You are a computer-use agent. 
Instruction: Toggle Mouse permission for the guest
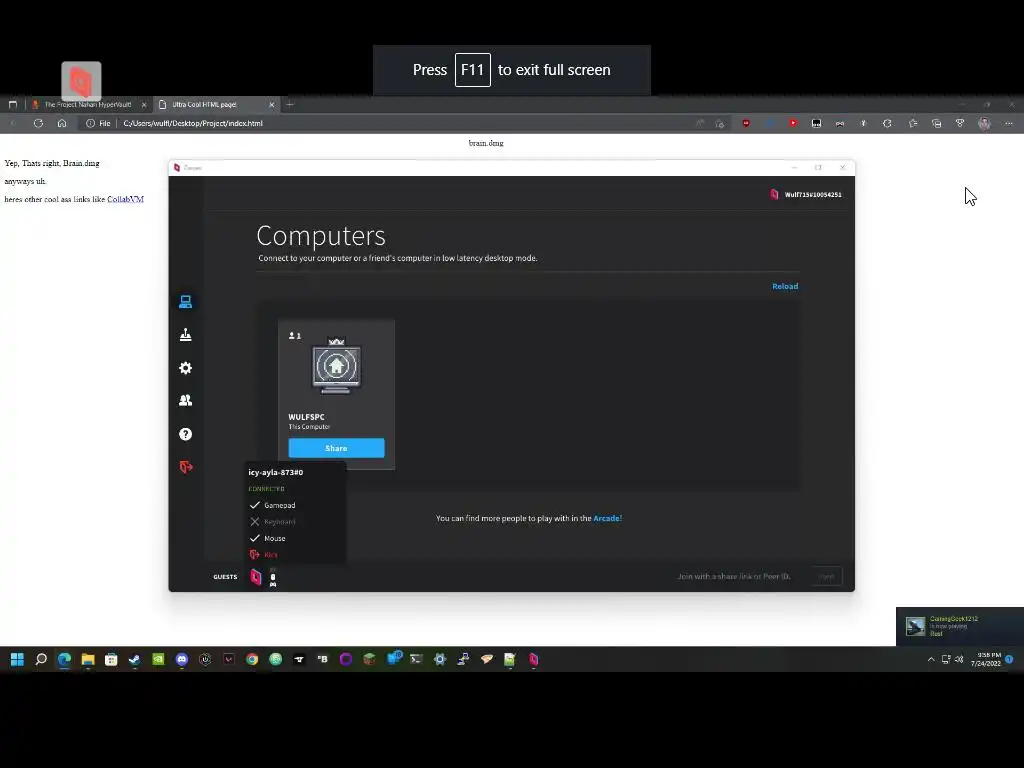[268, 538]
